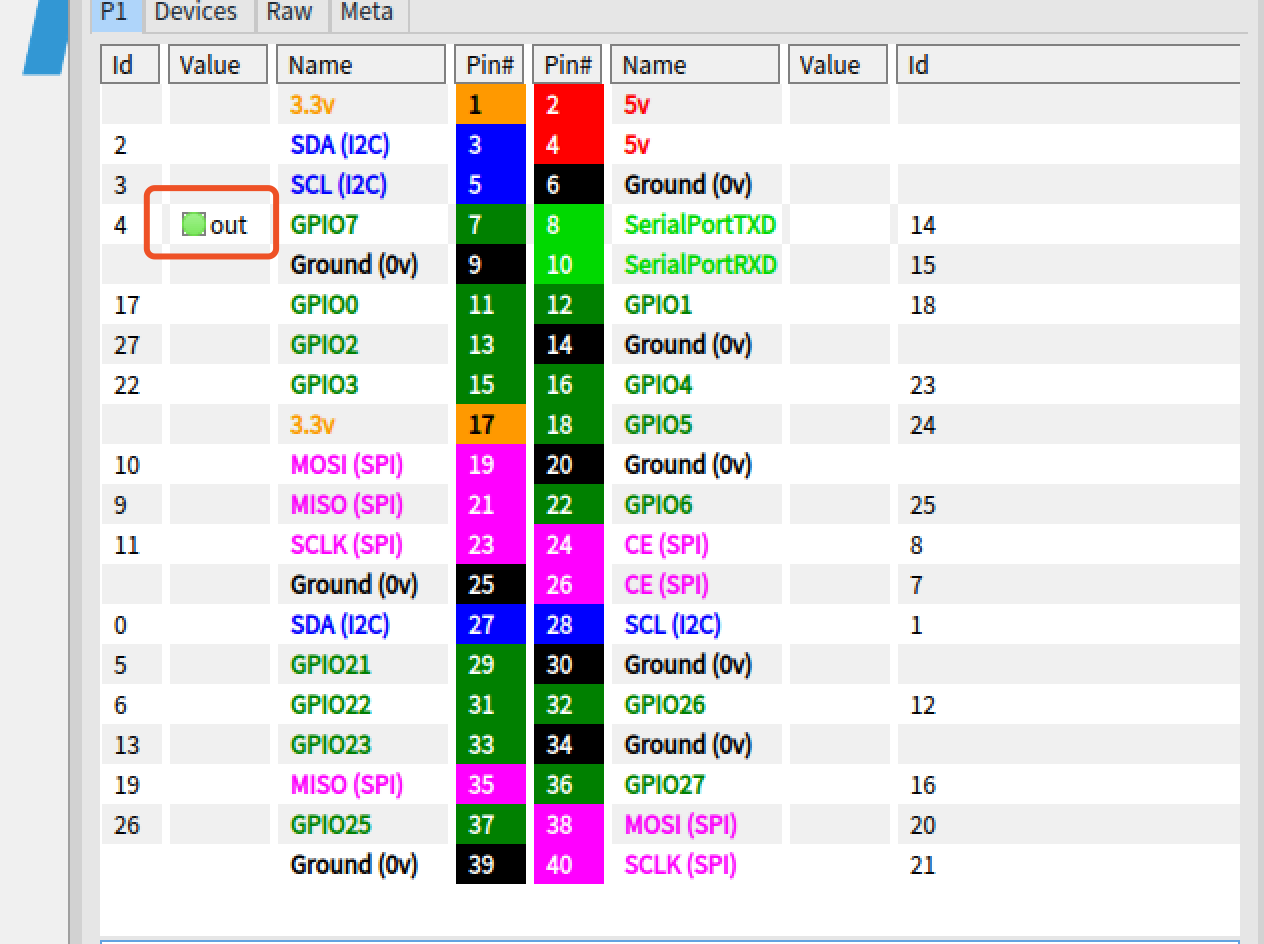Toggle the green GPIO7 output indicator
This screenshot has width=1264, height=944.
pos(194,224)
